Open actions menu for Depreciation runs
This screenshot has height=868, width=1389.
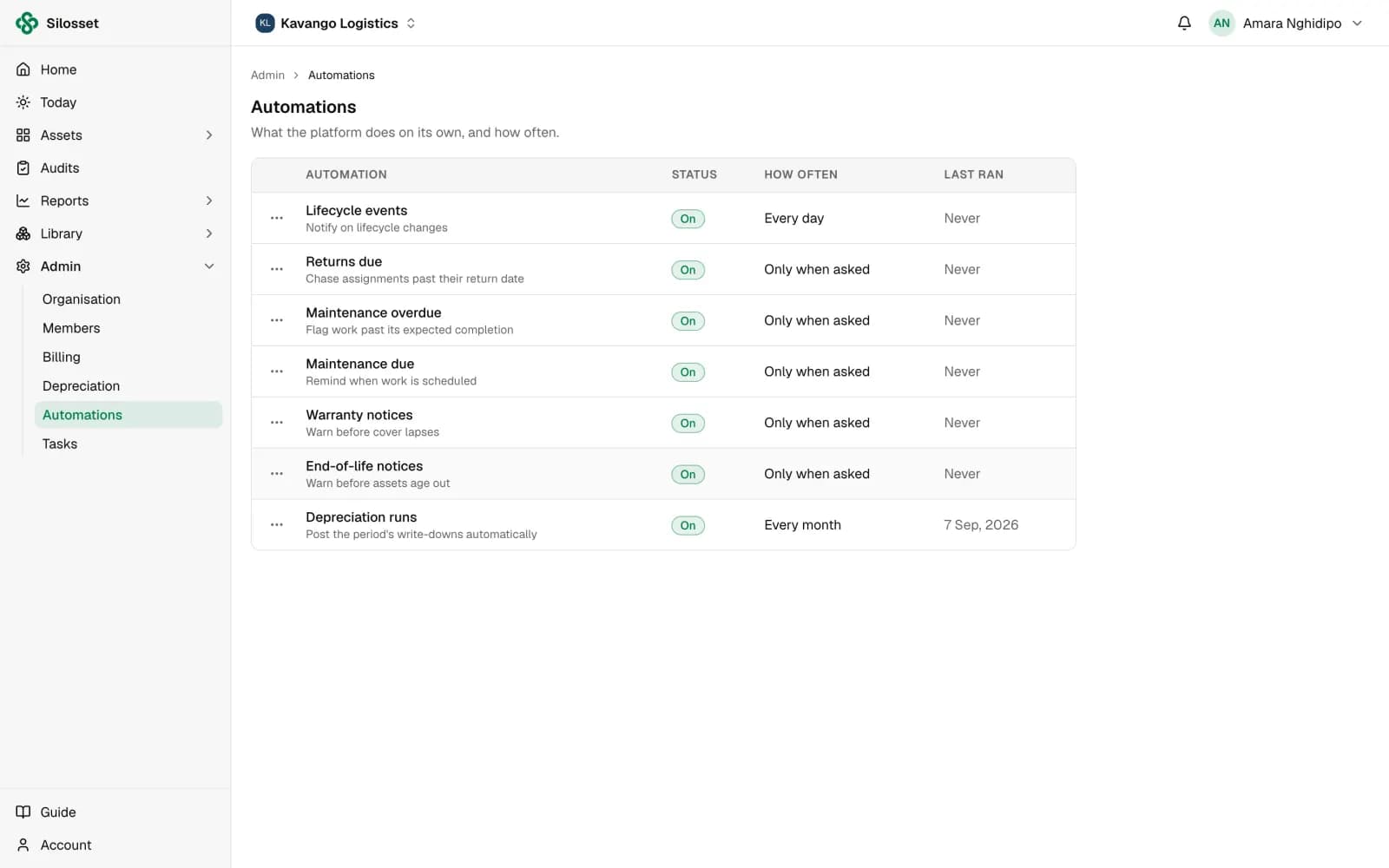coord(277,525)
